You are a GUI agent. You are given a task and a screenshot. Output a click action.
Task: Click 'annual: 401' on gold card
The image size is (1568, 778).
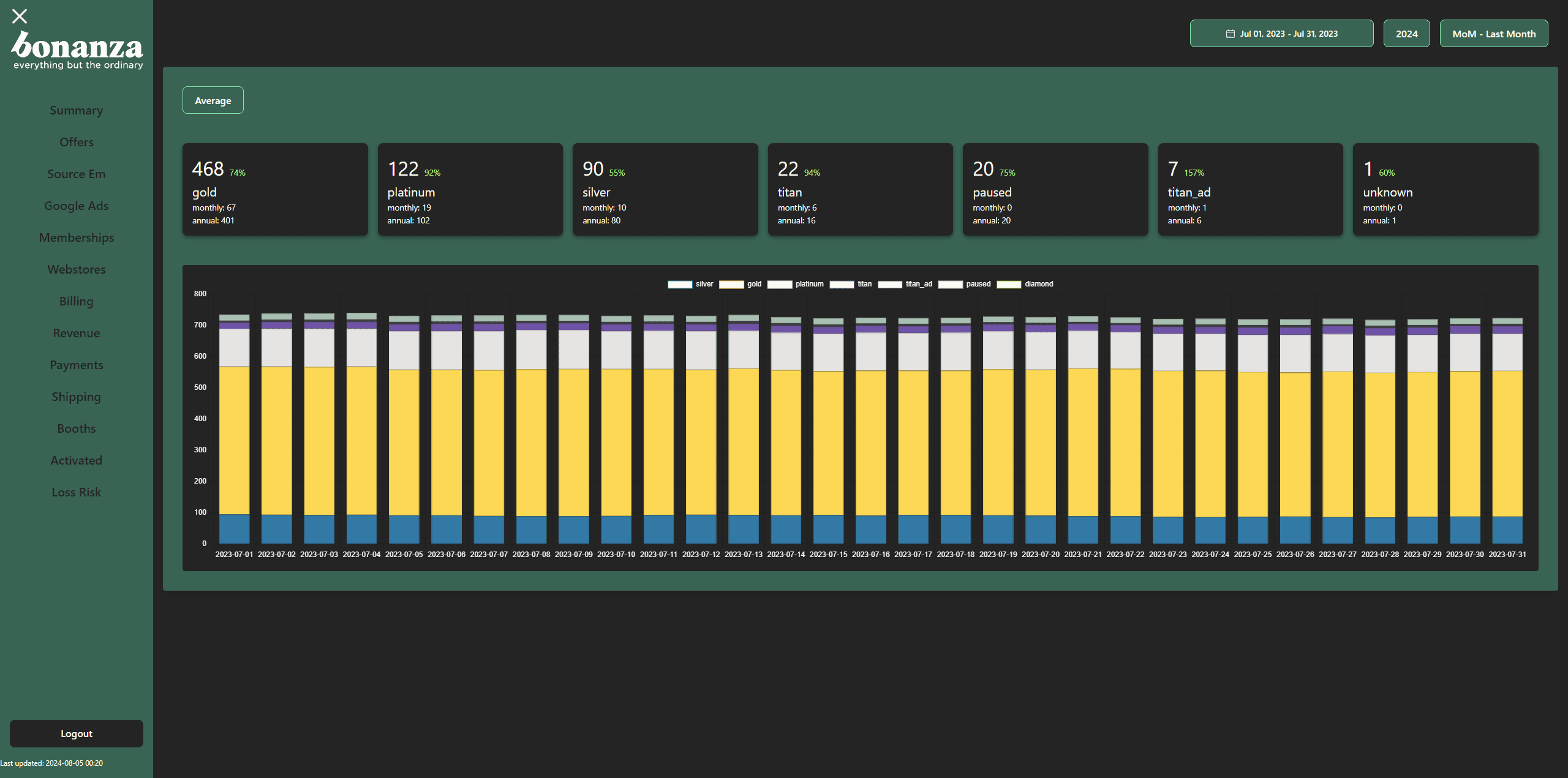click(213, 220)
